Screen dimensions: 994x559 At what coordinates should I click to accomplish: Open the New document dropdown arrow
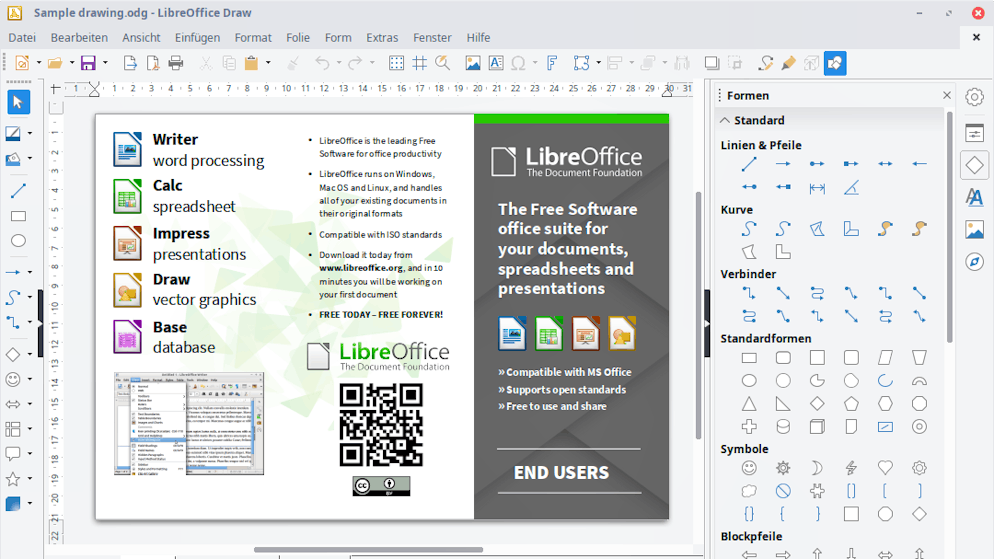point(39,63)
